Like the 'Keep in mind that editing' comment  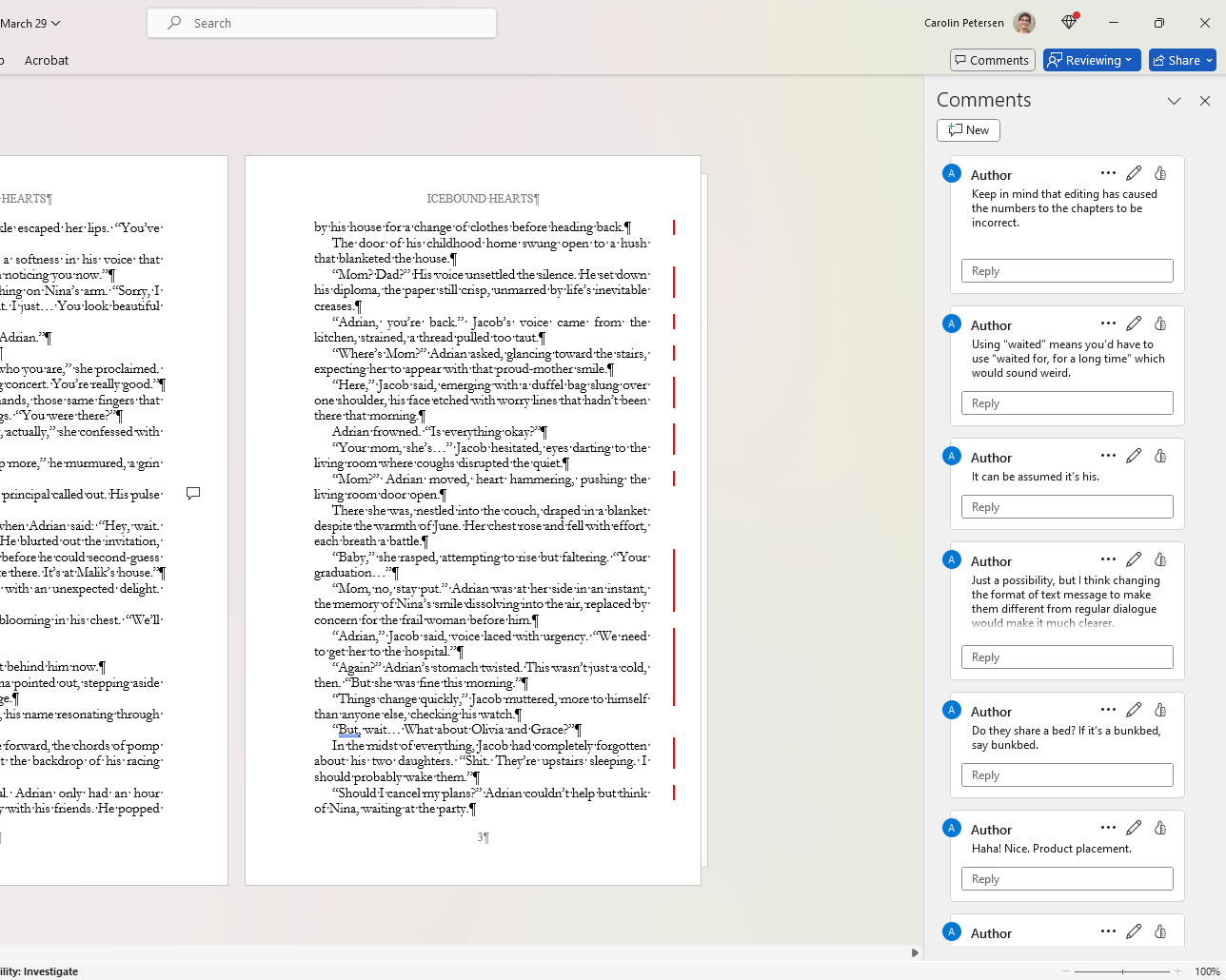[1160, 173]
